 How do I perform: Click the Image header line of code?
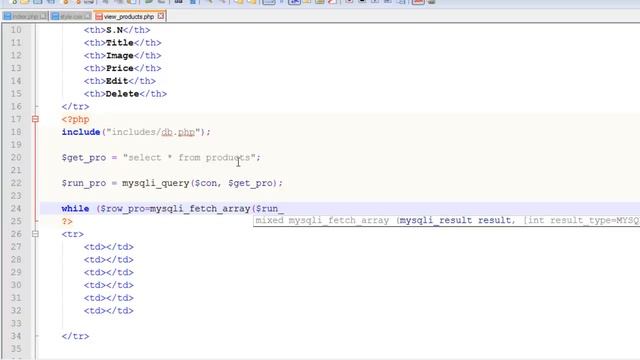tap(122, 56)
